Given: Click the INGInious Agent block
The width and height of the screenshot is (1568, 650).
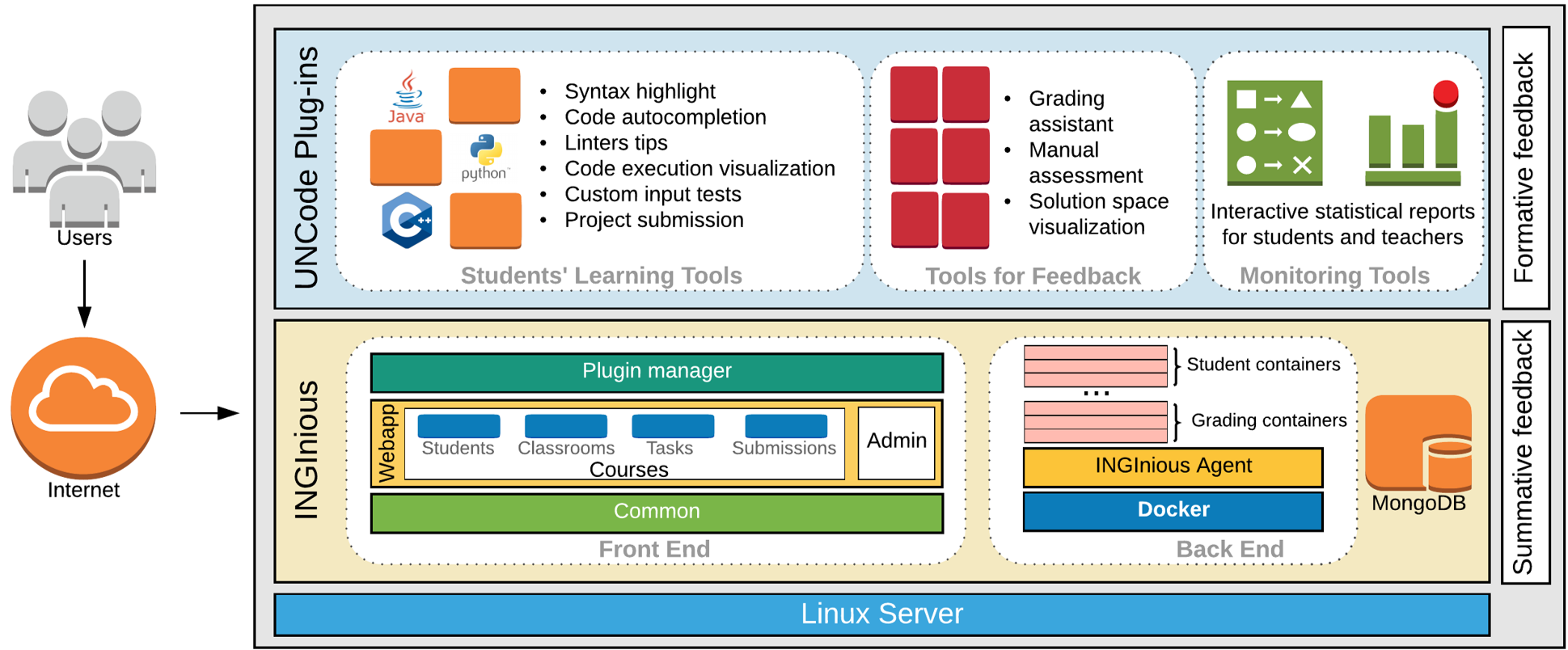Looking at the screenshot, I should click(1173, 466).
